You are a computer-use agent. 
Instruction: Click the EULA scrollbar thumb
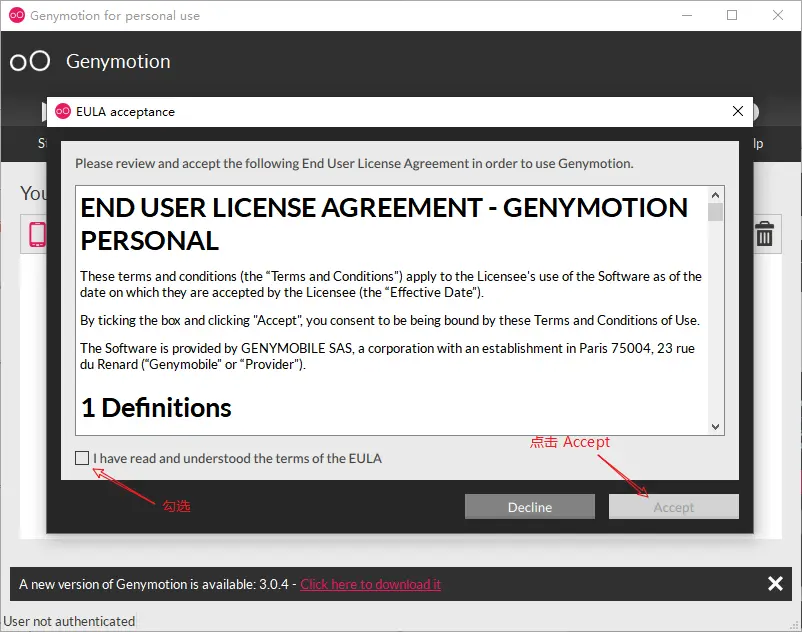(715, 212)
